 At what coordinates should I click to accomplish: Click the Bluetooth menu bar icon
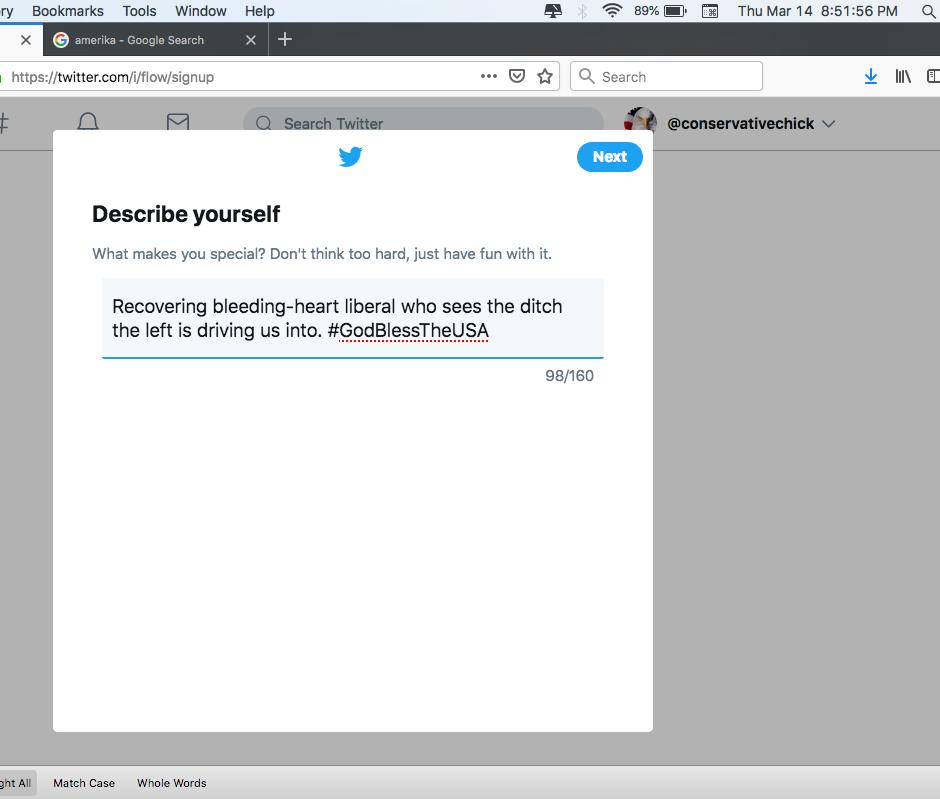pos(582,11)
